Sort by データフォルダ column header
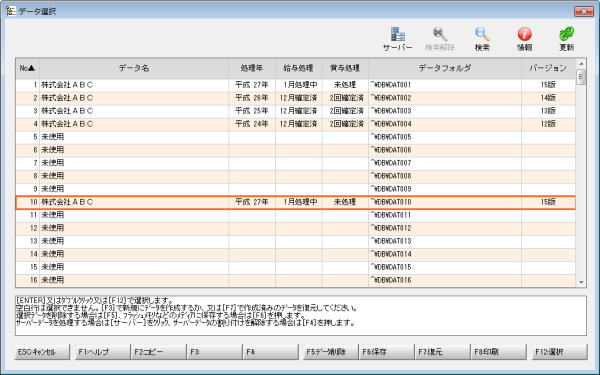Image resolution: width=600 pixels, height=375 pixels. pyautogui.click(x=445, y=68)
